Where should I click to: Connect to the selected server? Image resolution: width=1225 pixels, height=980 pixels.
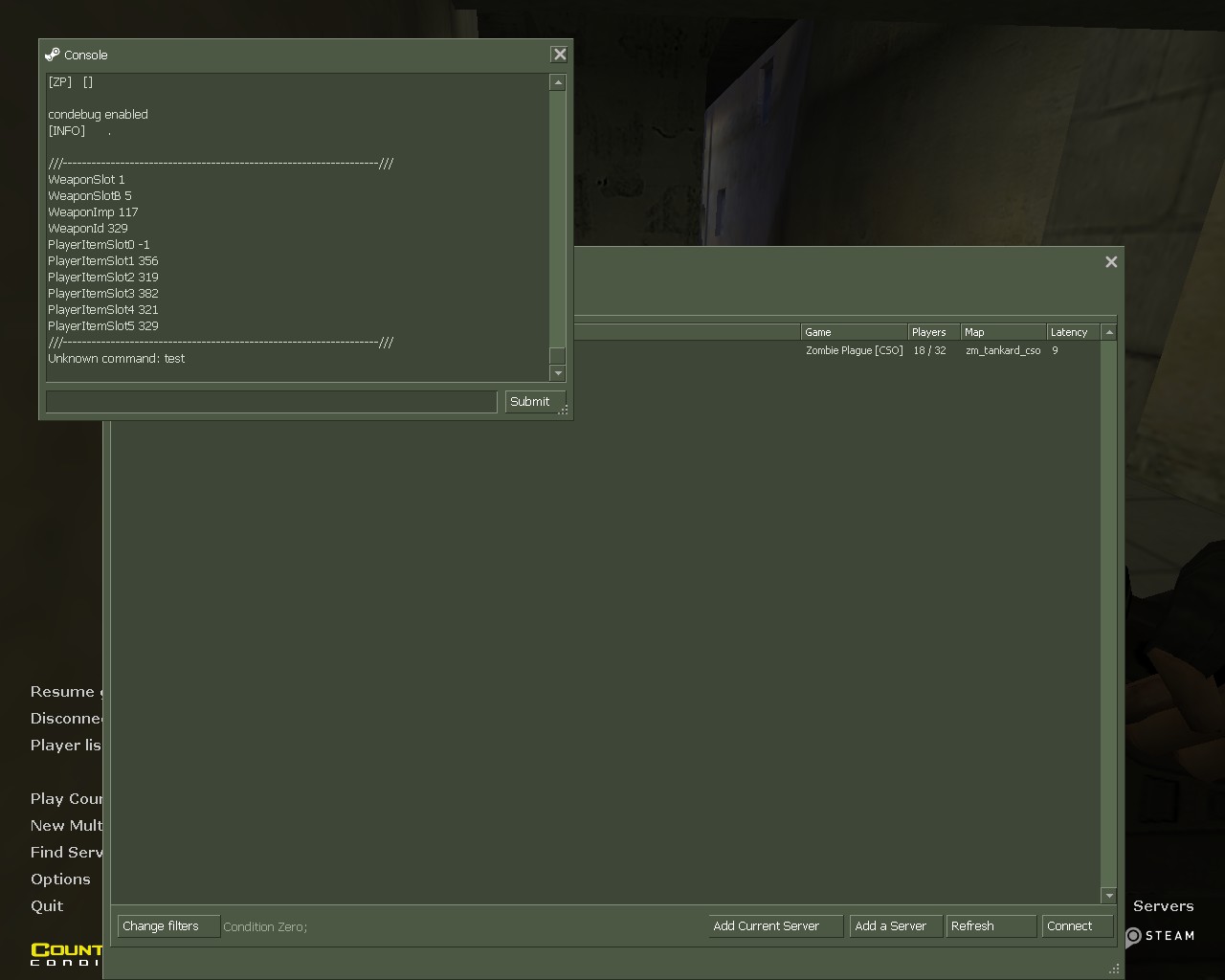click(x=1077, y=926)
